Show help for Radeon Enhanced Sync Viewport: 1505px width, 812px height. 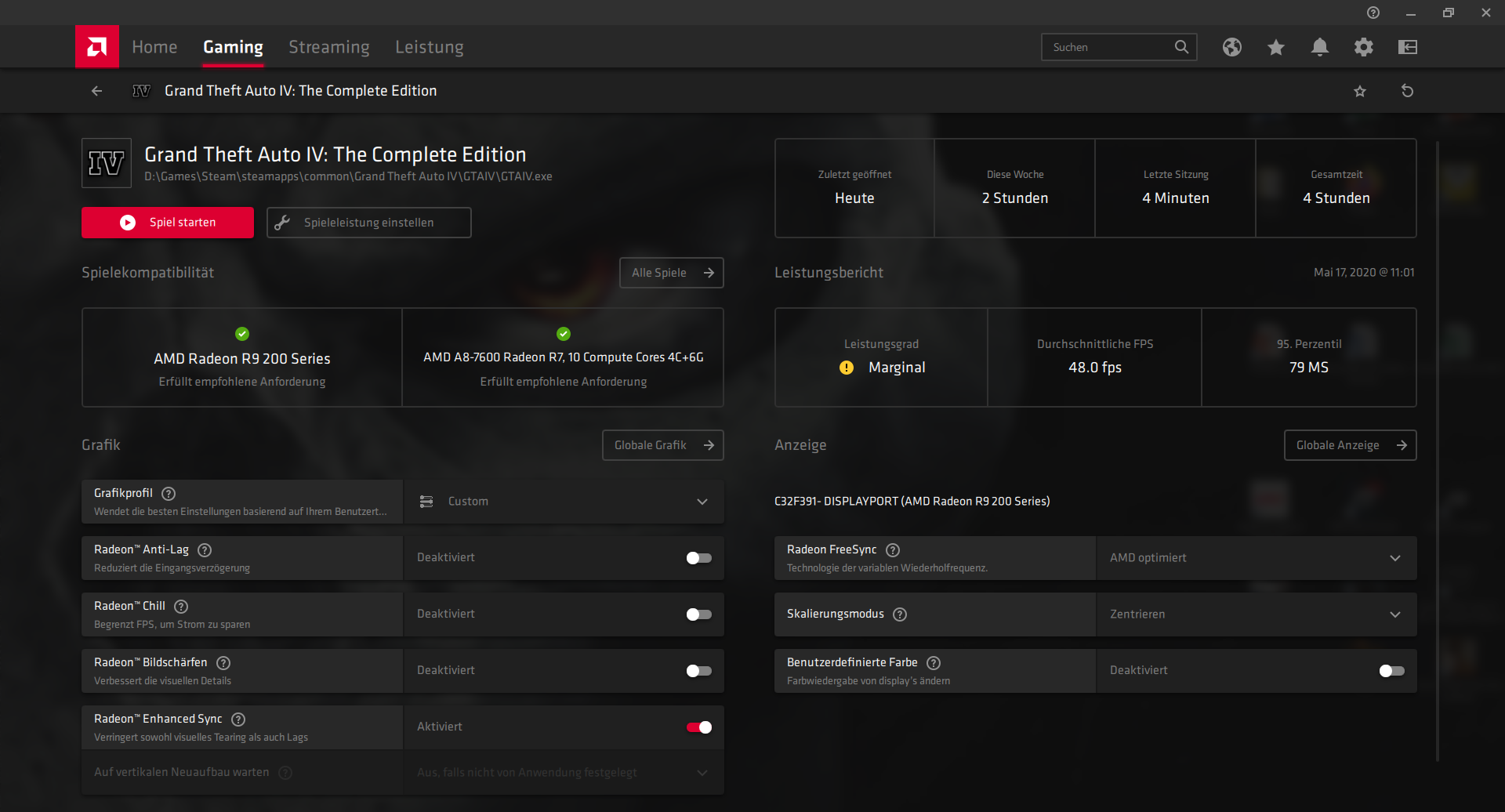point(238,720)
